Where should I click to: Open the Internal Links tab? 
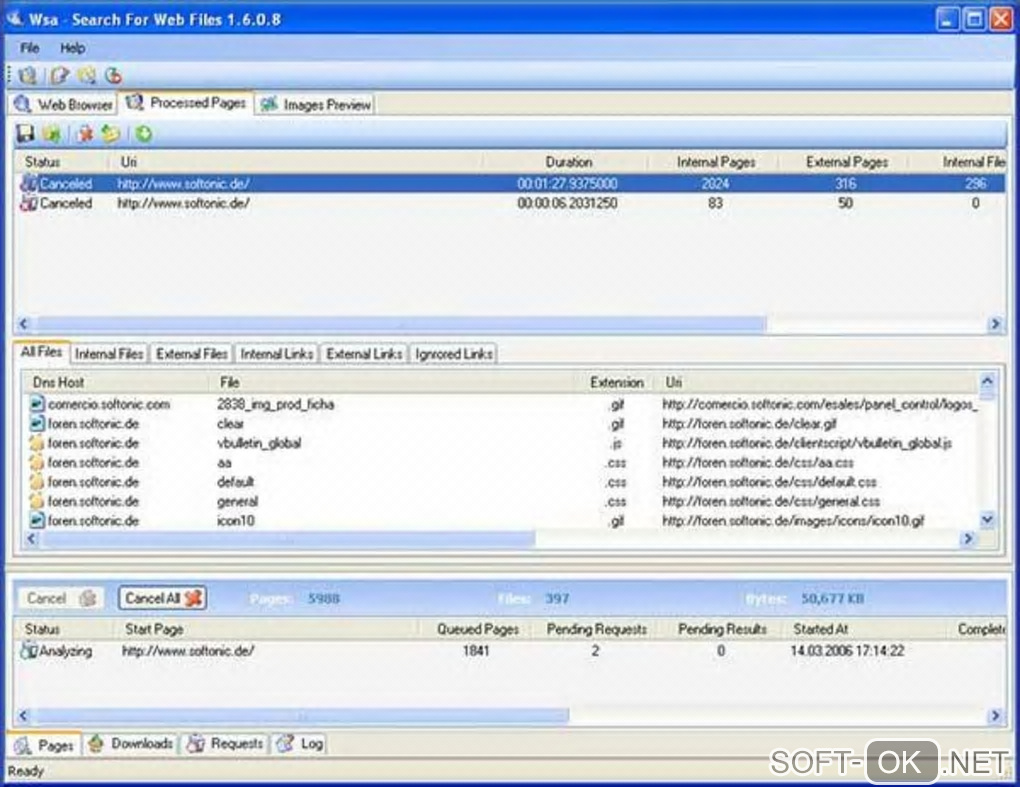click(x=276, y=354)
